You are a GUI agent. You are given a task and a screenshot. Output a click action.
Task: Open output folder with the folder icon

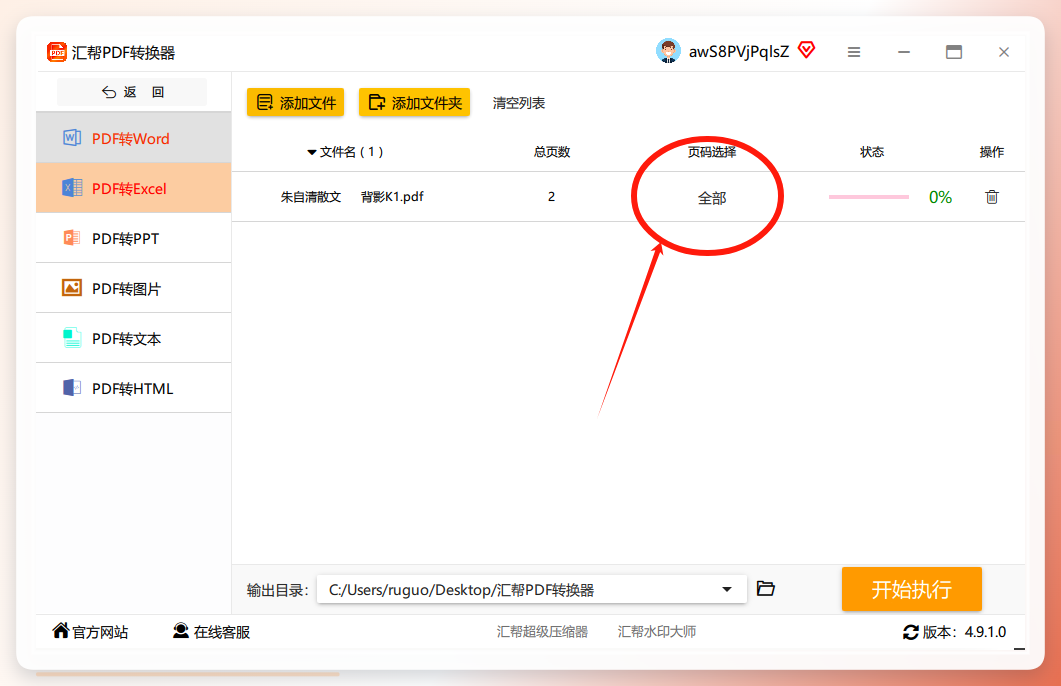pos(765,589)
